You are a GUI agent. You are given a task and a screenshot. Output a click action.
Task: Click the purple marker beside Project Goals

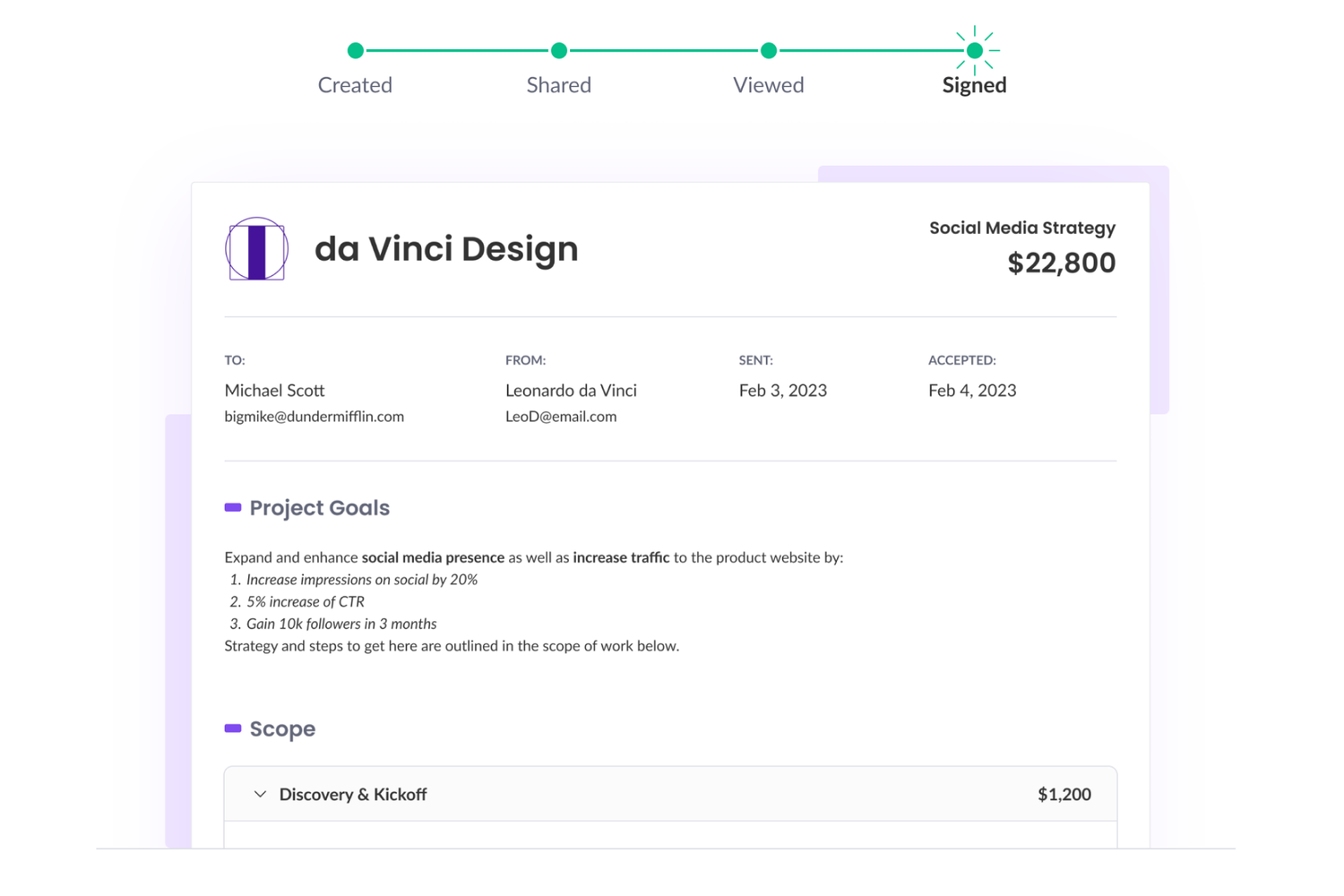click(233, 508)
